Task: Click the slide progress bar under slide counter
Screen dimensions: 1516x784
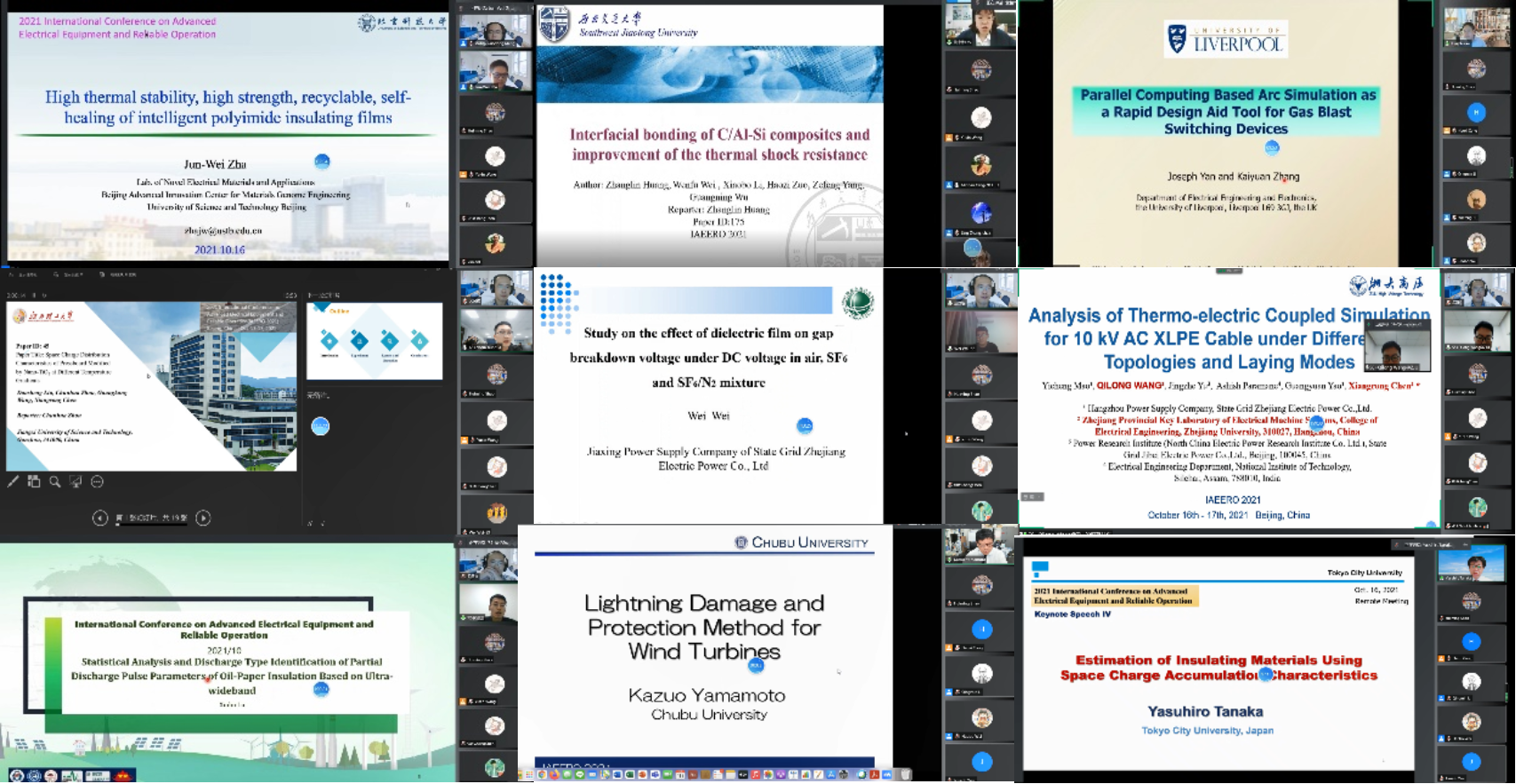Action: 151,525
